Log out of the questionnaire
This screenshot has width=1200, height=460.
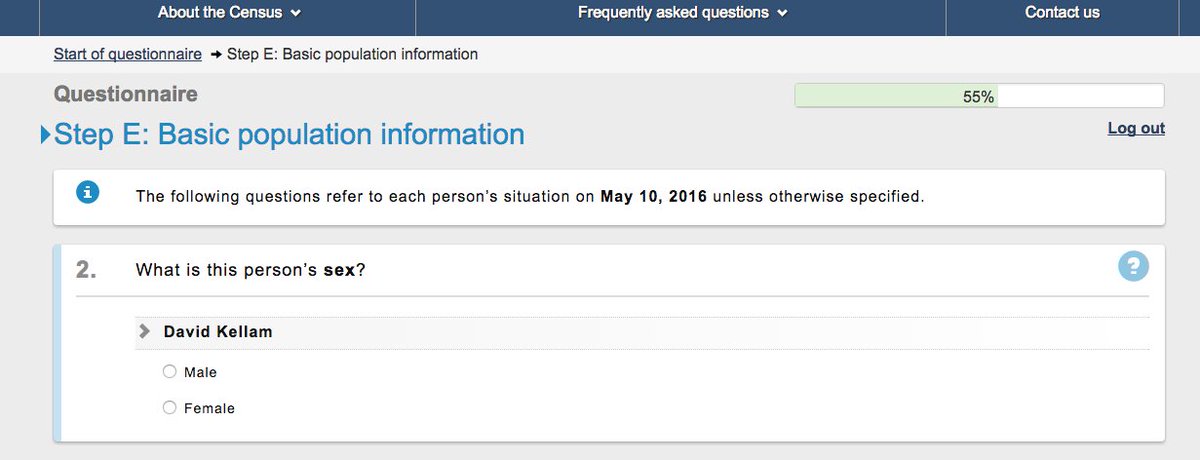pyautogui.click(x=1136, y=128)
